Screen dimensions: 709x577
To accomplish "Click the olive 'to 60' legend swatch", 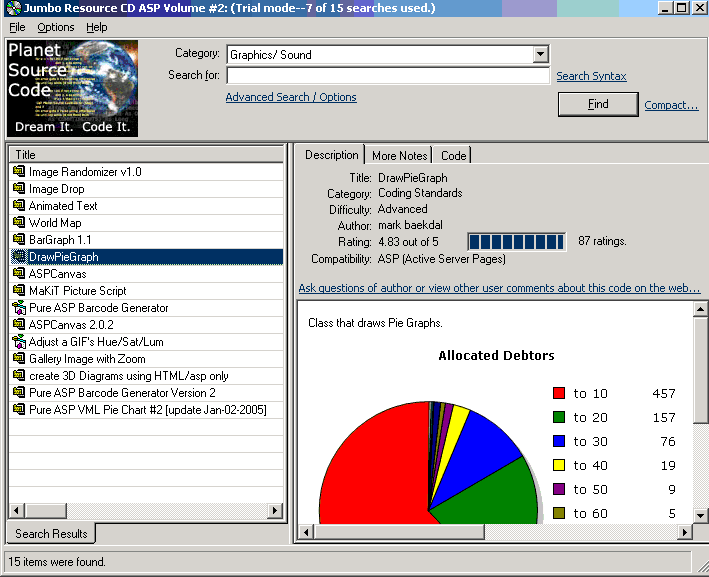I will pos(559,513).
